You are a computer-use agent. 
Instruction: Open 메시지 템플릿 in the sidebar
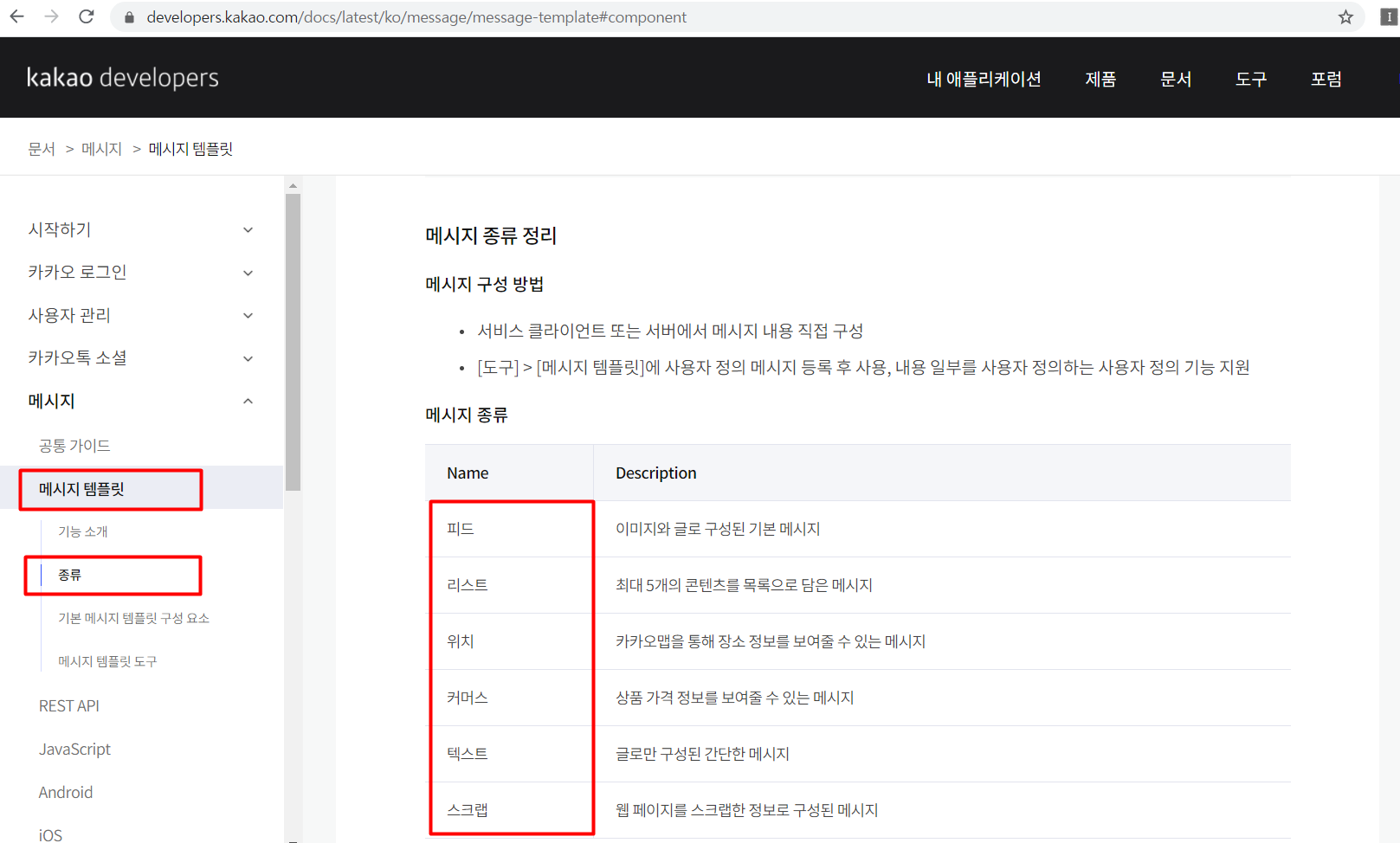(81, 489)
